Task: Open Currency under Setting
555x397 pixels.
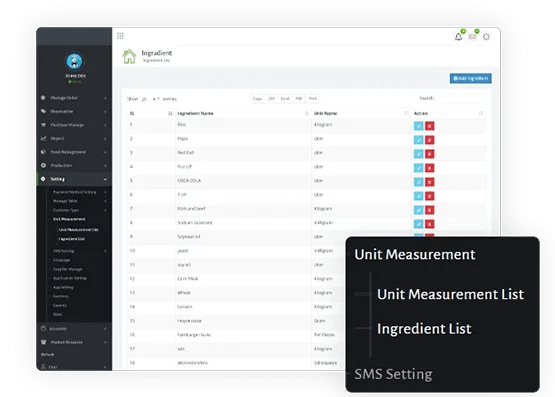Action: click(x=61, y=296)
